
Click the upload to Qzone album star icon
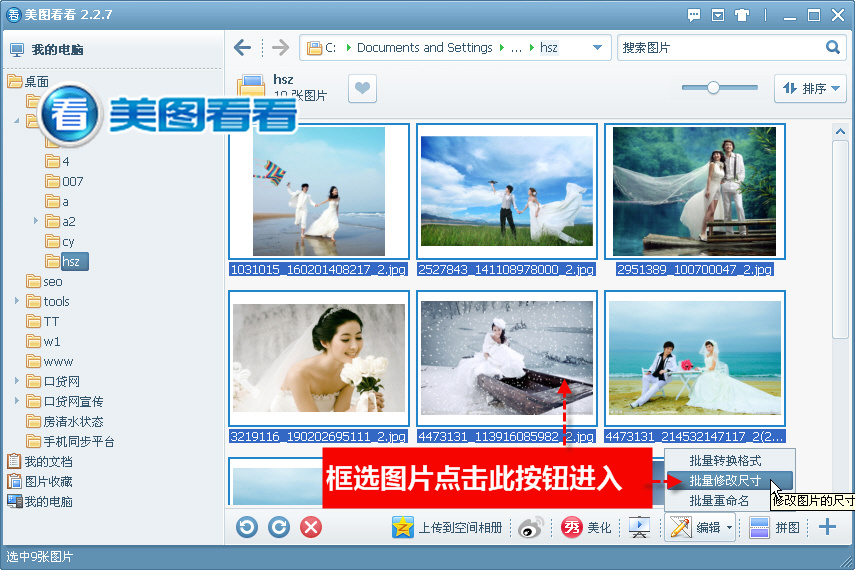(402, 527)
